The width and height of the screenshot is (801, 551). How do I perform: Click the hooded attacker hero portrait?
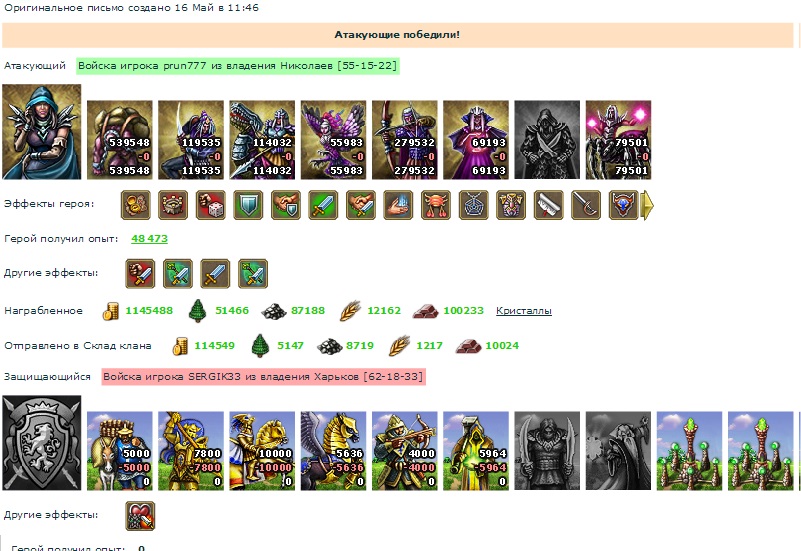point(41,132)
